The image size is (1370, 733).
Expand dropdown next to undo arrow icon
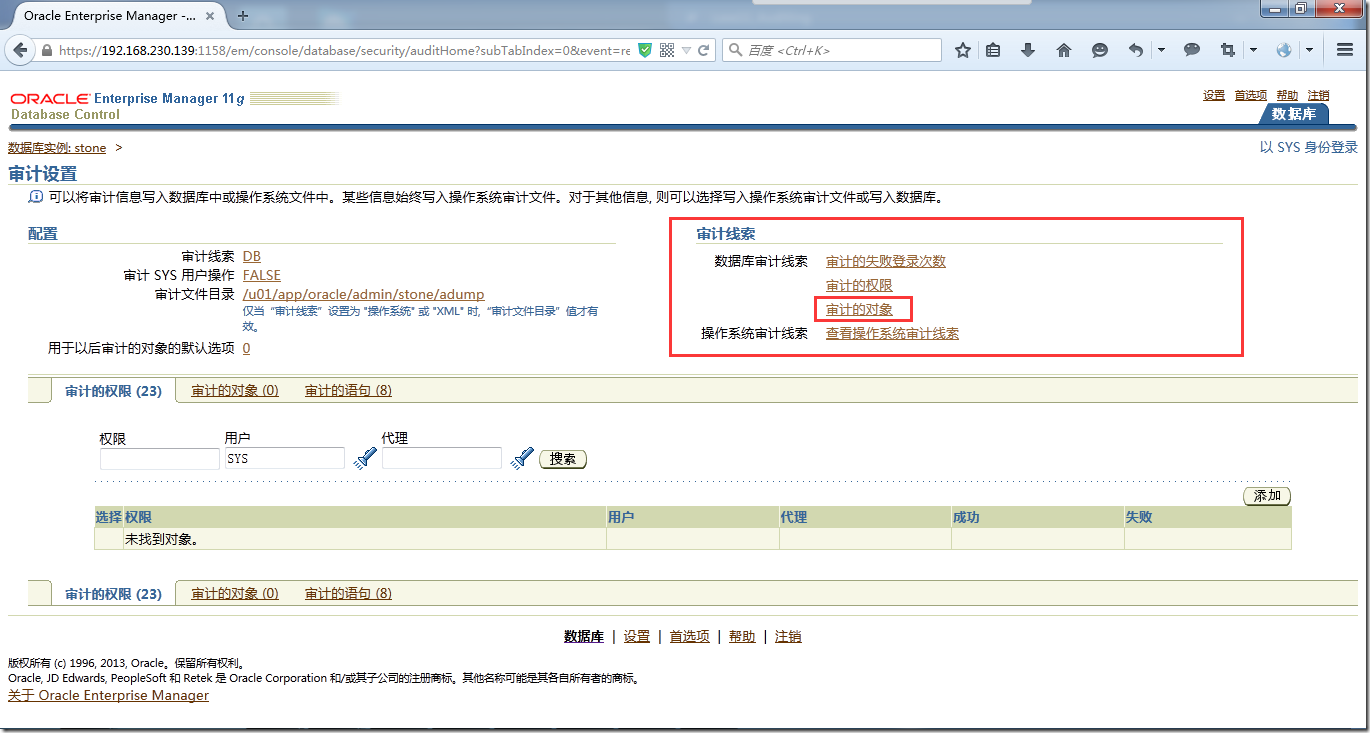point(1161,50)
